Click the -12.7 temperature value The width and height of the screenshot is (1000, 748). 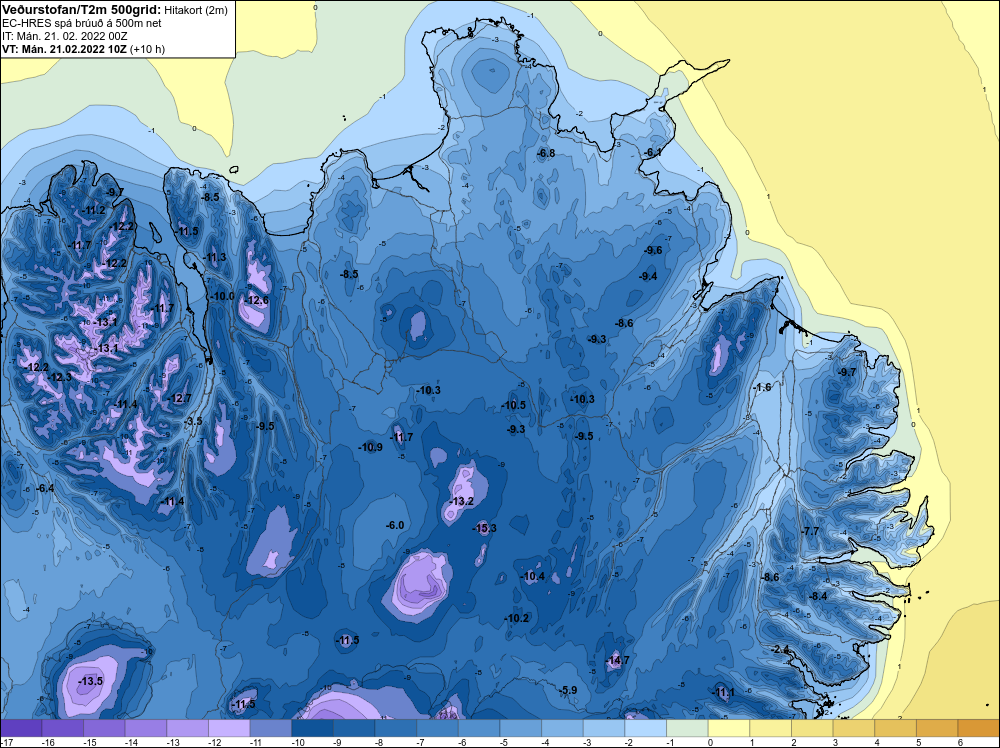tap(179, 398)
